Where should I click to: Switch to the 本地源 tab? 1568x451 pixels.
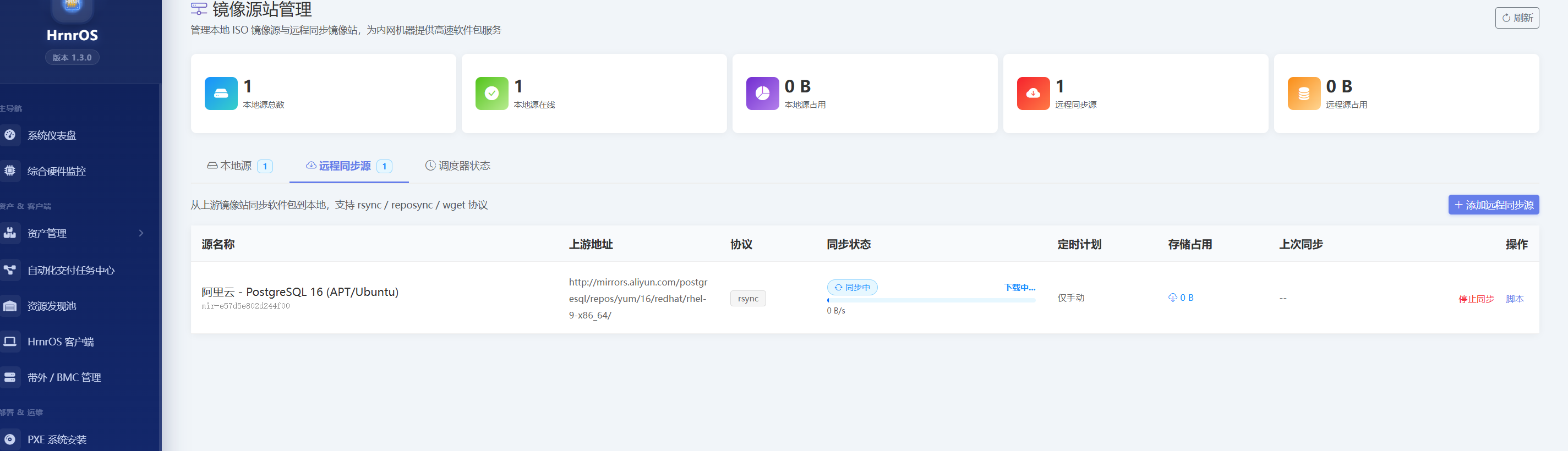tap(240, 166)
